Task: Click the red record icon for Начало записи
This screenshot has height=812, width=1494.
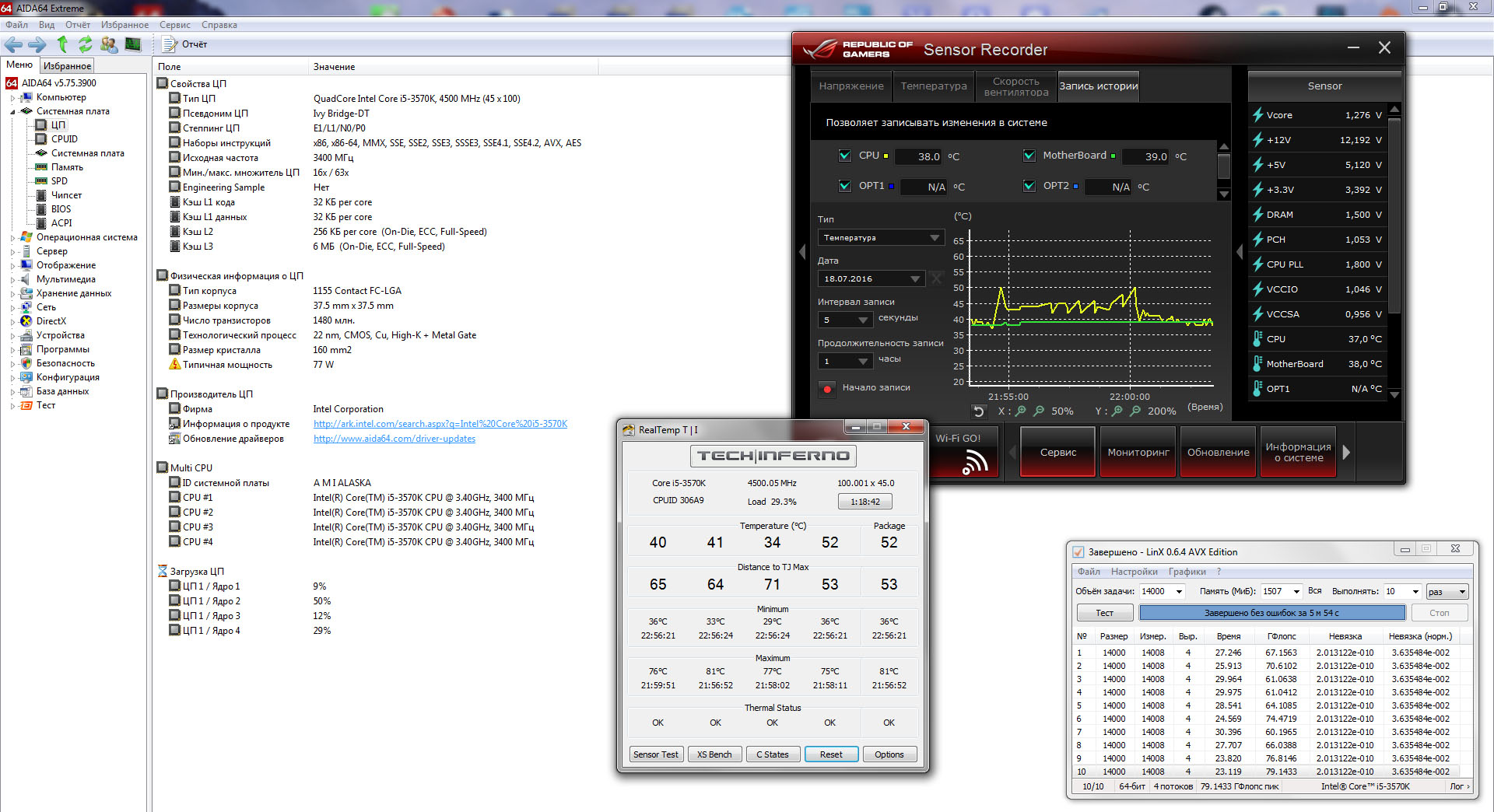Action: (x=827, y=388)
